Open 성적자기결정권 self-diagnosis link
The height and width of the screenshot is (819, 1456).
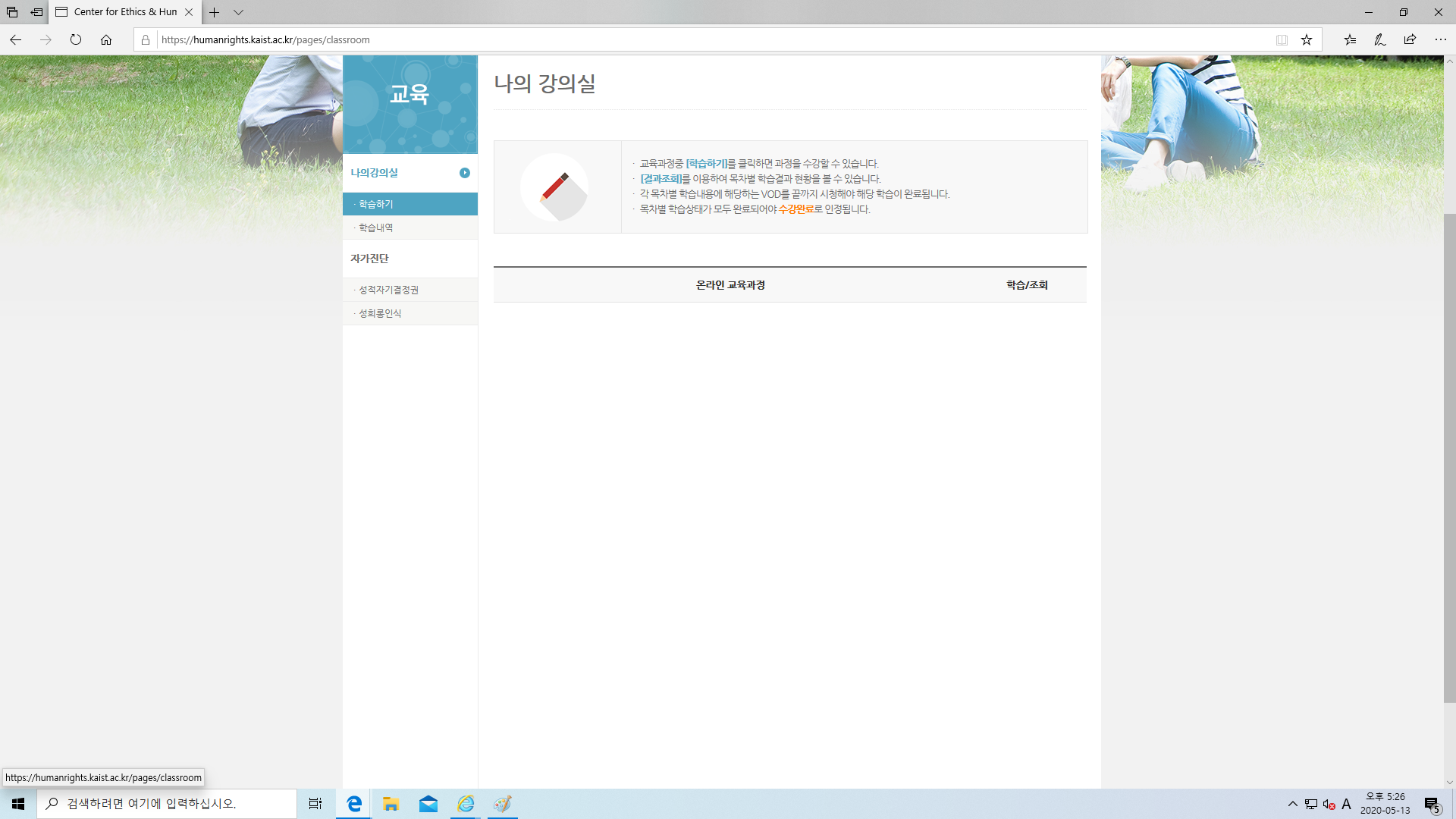pyautogui.click(x=410, y=290)
